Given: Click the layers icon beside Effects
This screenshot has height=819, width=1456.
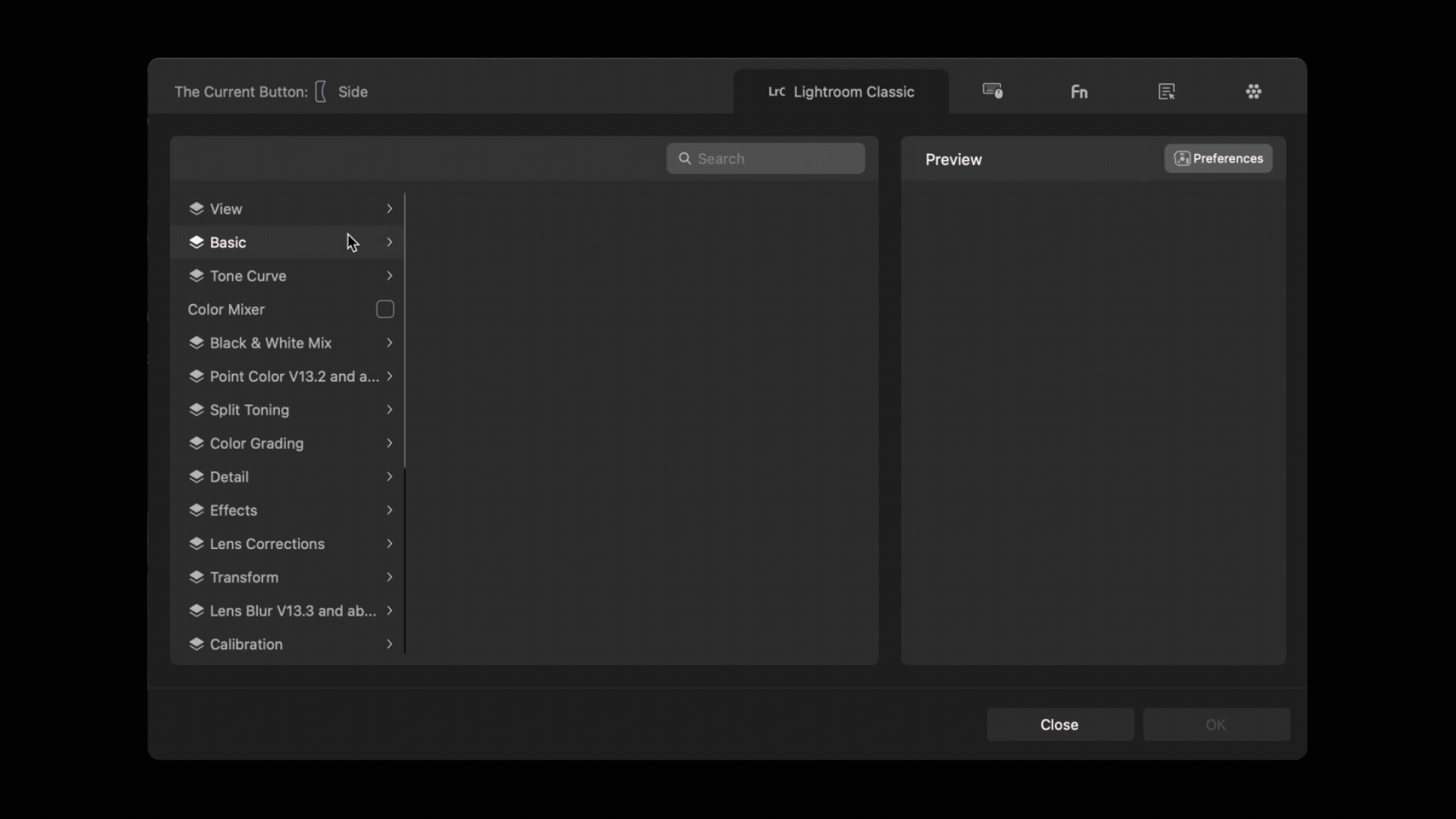Looking at the screenshot, I should point(196,510).
